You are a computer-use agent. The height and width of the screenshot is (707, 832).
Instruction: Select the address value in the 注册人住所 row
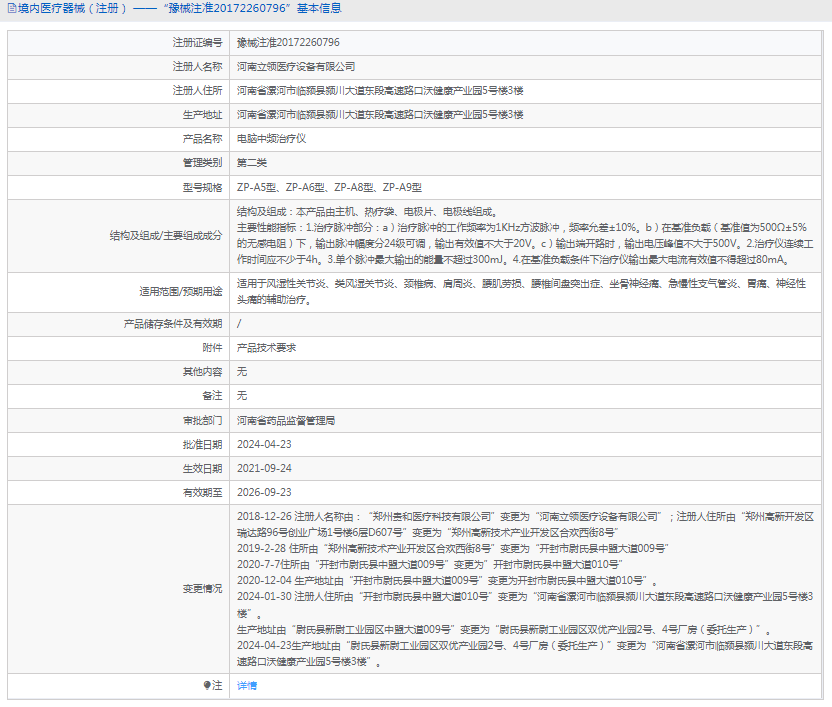point(380,91)
